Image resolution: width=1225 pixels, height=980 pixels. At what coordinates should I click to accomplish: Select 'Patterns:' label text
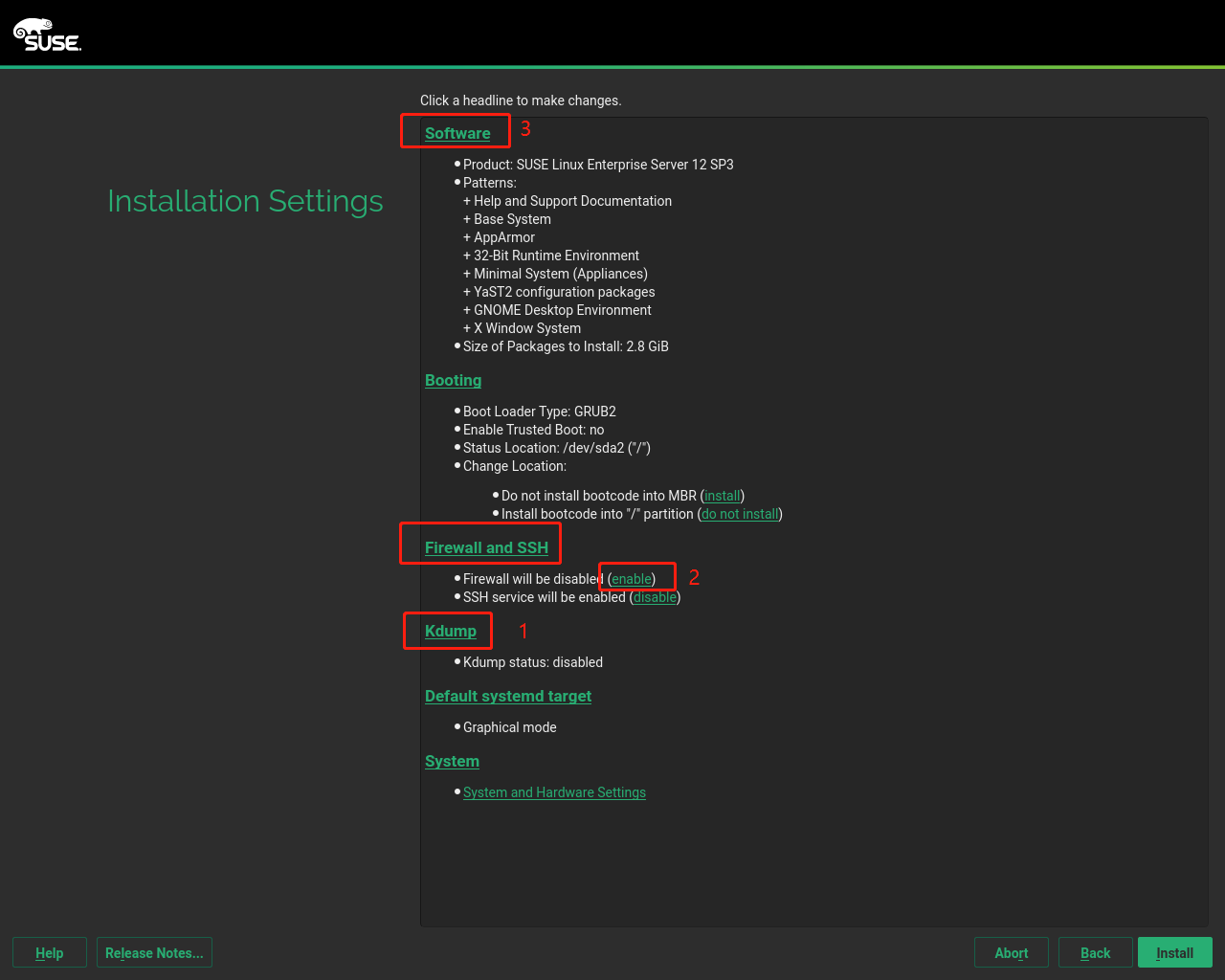click(490, 183)
